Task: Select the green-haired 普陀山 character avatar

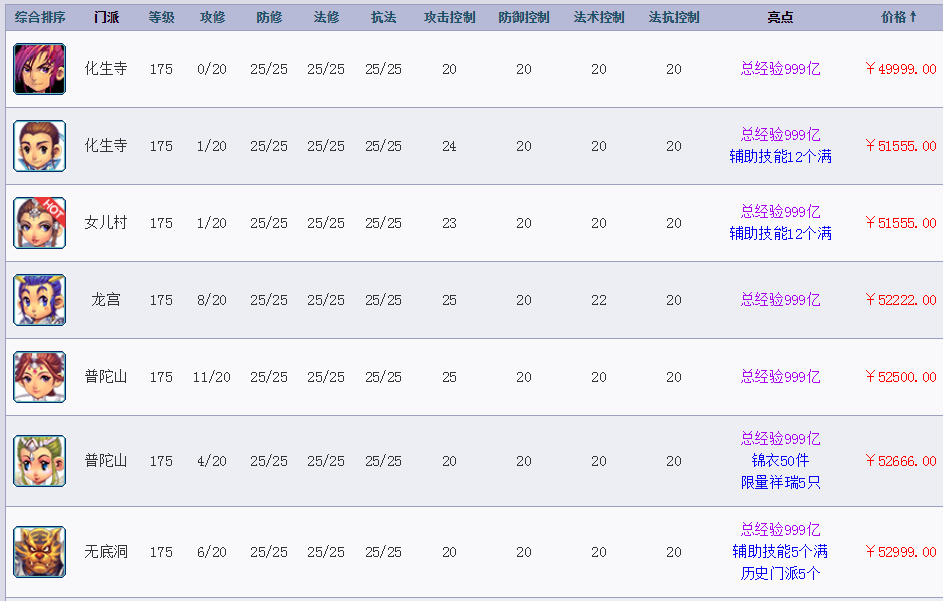Action: (x=40, y=461)
